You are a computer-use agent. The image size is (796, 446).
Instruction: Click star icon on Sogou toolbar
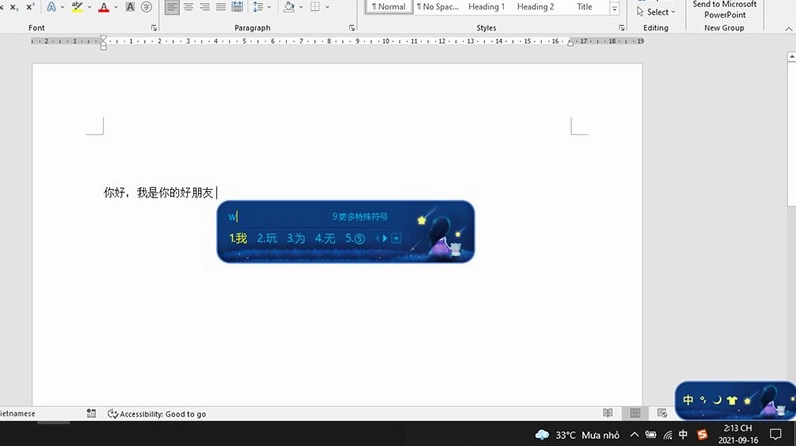(x=747, y=401)
